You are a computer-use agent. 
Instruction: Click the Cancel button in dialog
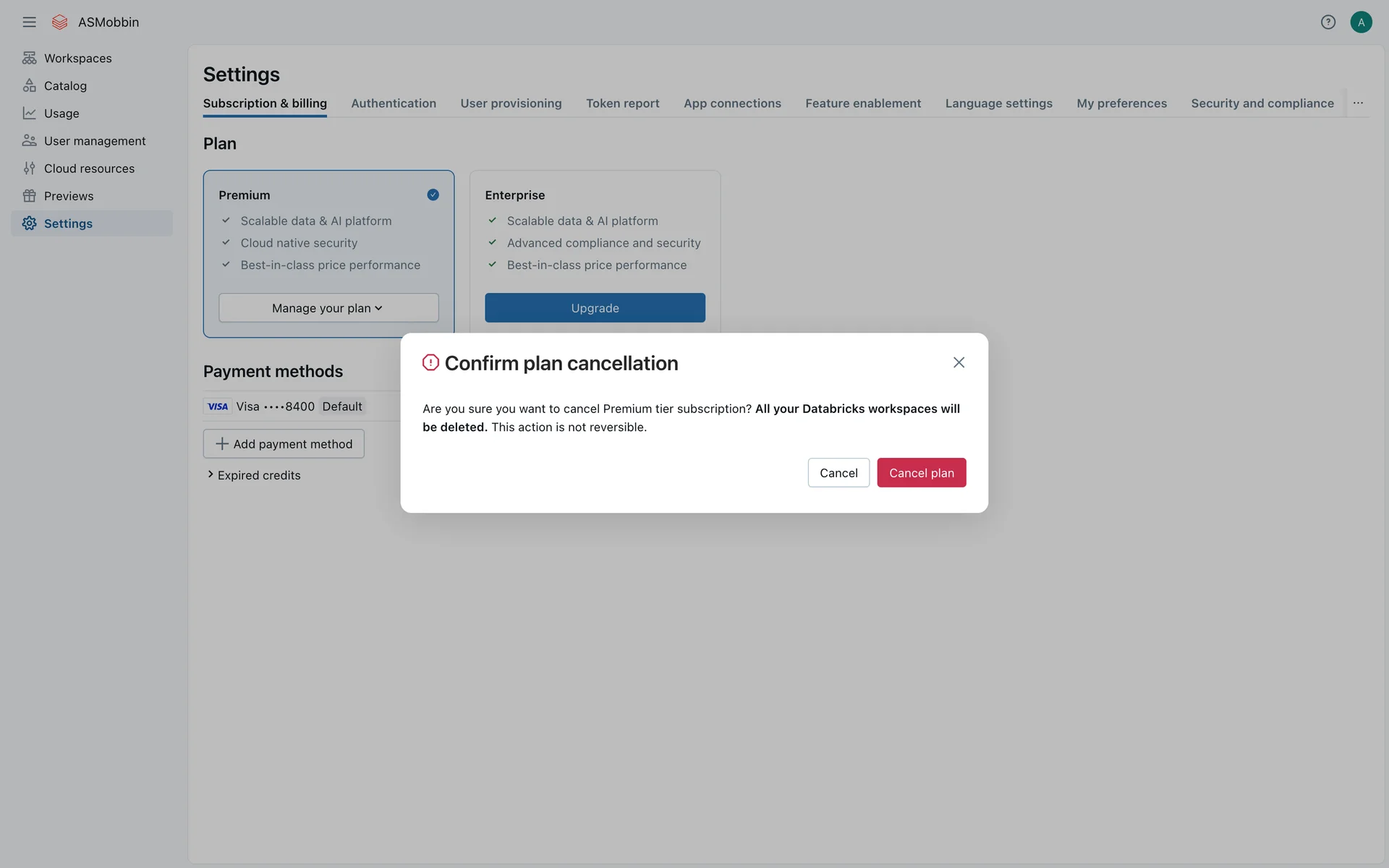click(838, 472)
